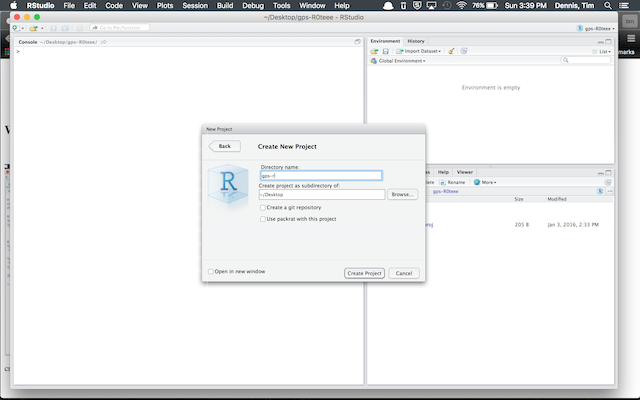The height and width of the screenshot is (400, 640).
Task: Open the Tools menu
Action: (x=281, y=6)
